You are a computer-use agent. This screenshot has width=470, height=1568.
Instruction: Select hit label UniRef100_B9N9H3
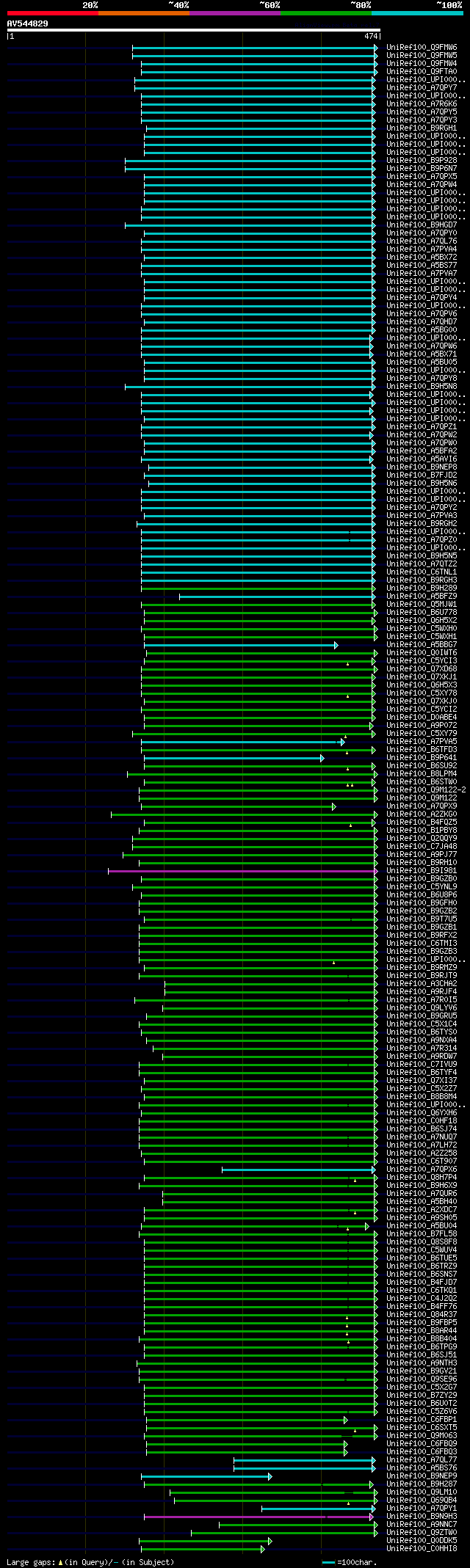click(422, 1517)
